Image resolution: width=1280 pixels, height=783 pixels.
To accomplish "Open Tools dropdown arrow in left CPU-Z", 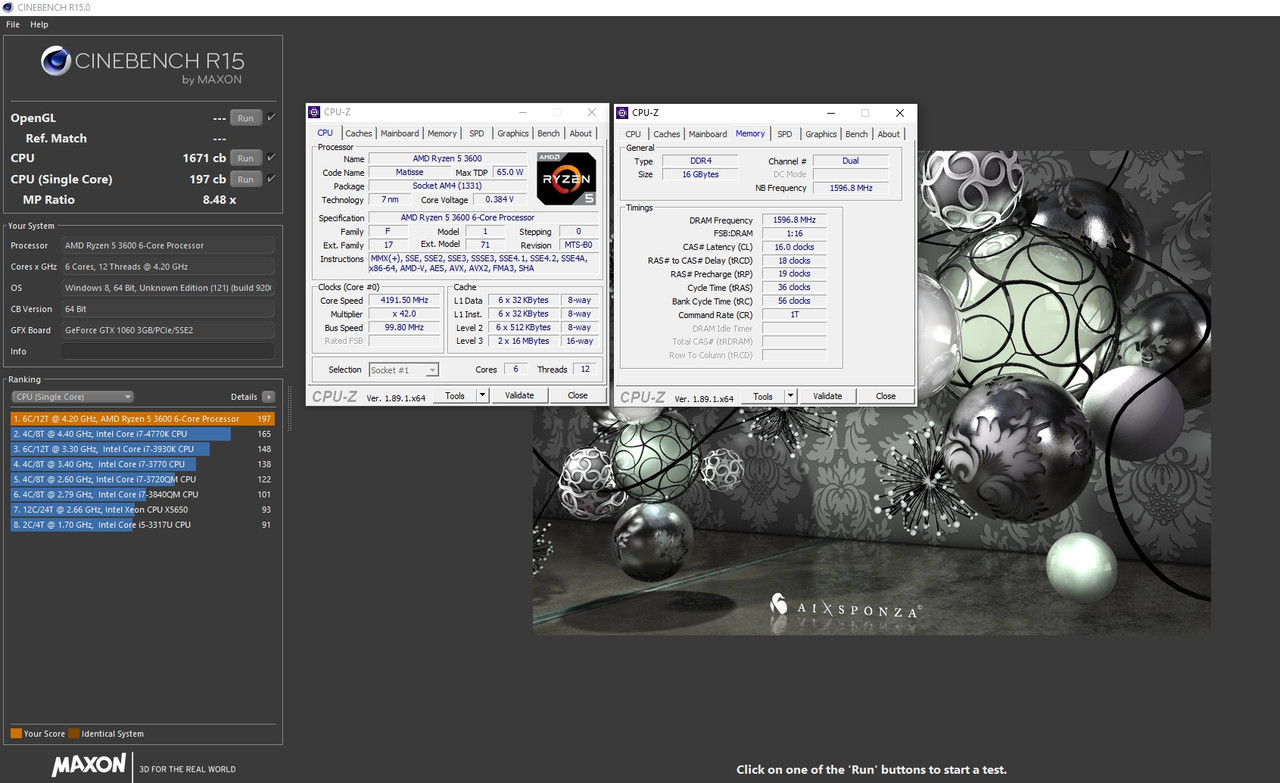I will click(482, 395).
